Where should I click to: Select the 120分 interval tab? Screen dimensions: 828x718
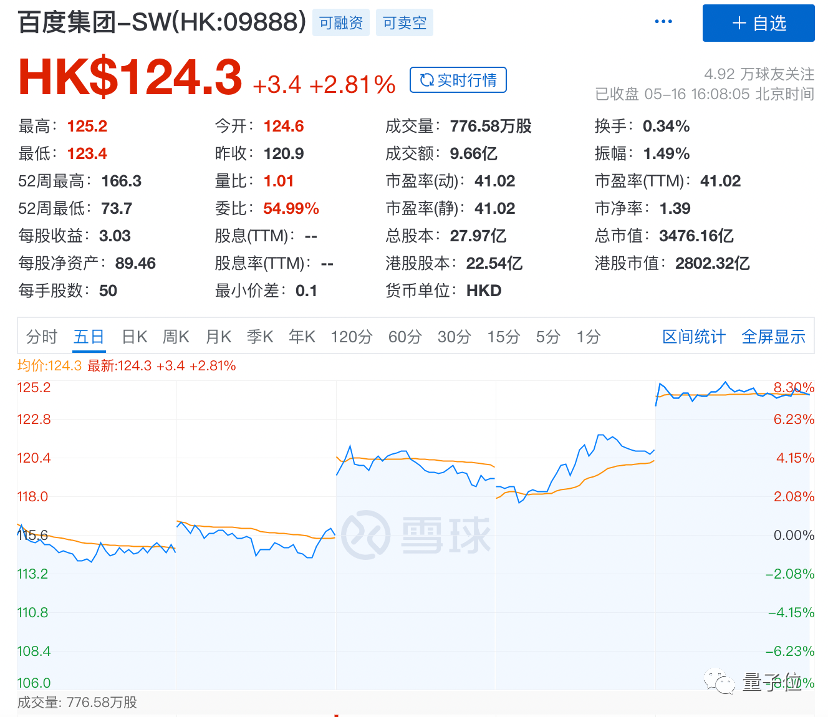351,337
